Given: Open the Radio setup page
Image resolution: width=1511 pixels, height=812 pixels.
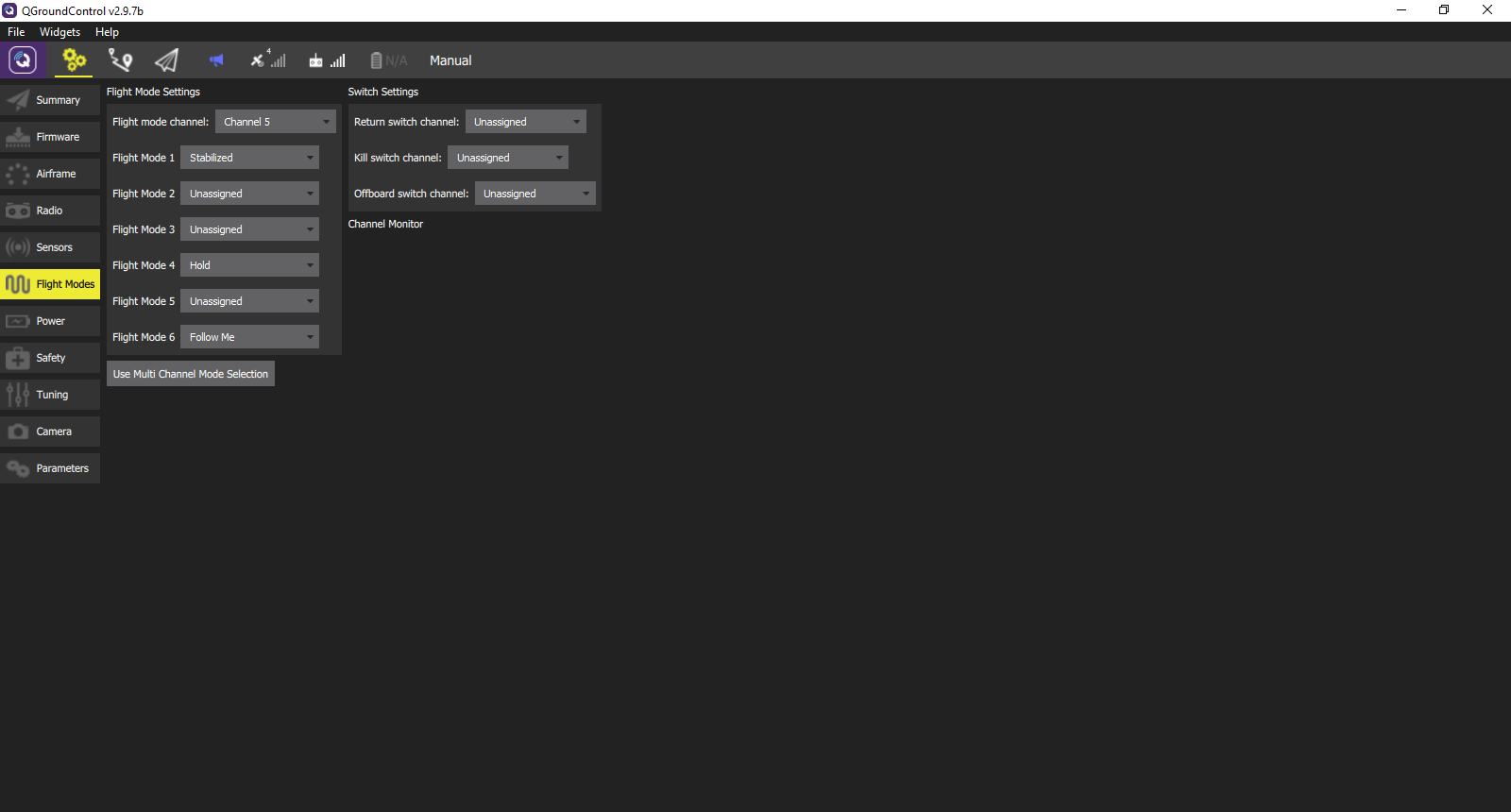Looking at the screenshot, I should tap(50, 211).
